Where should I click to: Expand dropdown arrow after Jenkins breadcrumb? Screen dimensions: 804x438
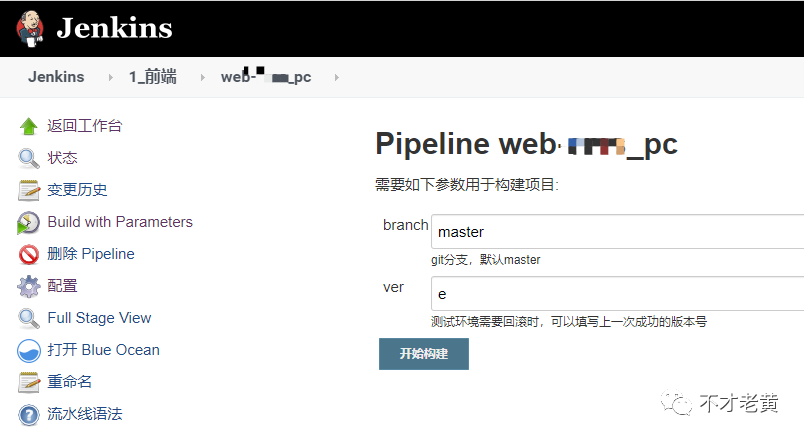click(x=110, y=77)
